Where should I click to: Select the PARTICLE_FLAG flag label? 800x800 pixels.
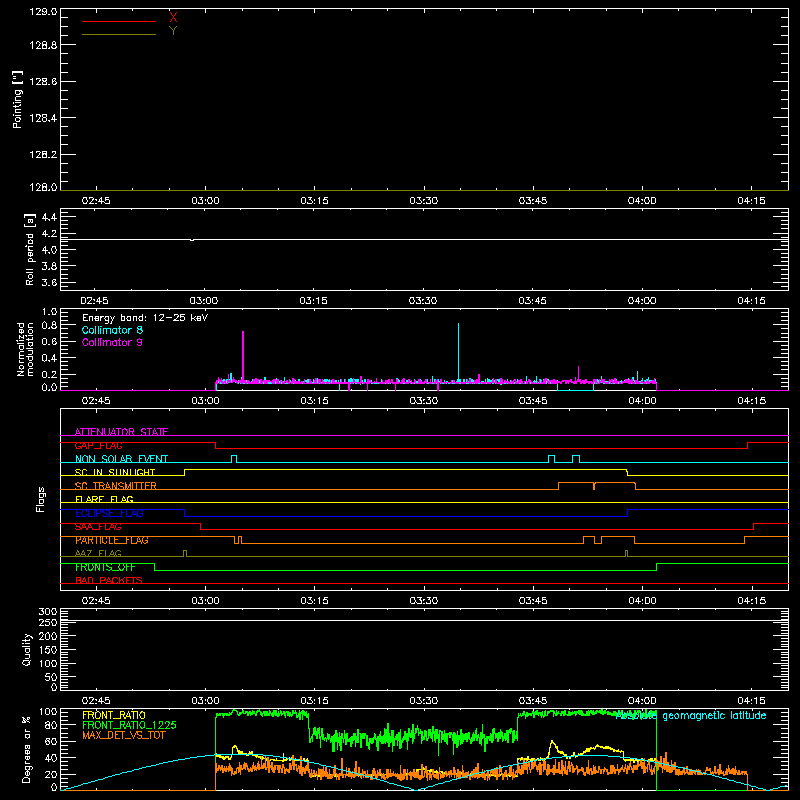pos(112,540)
